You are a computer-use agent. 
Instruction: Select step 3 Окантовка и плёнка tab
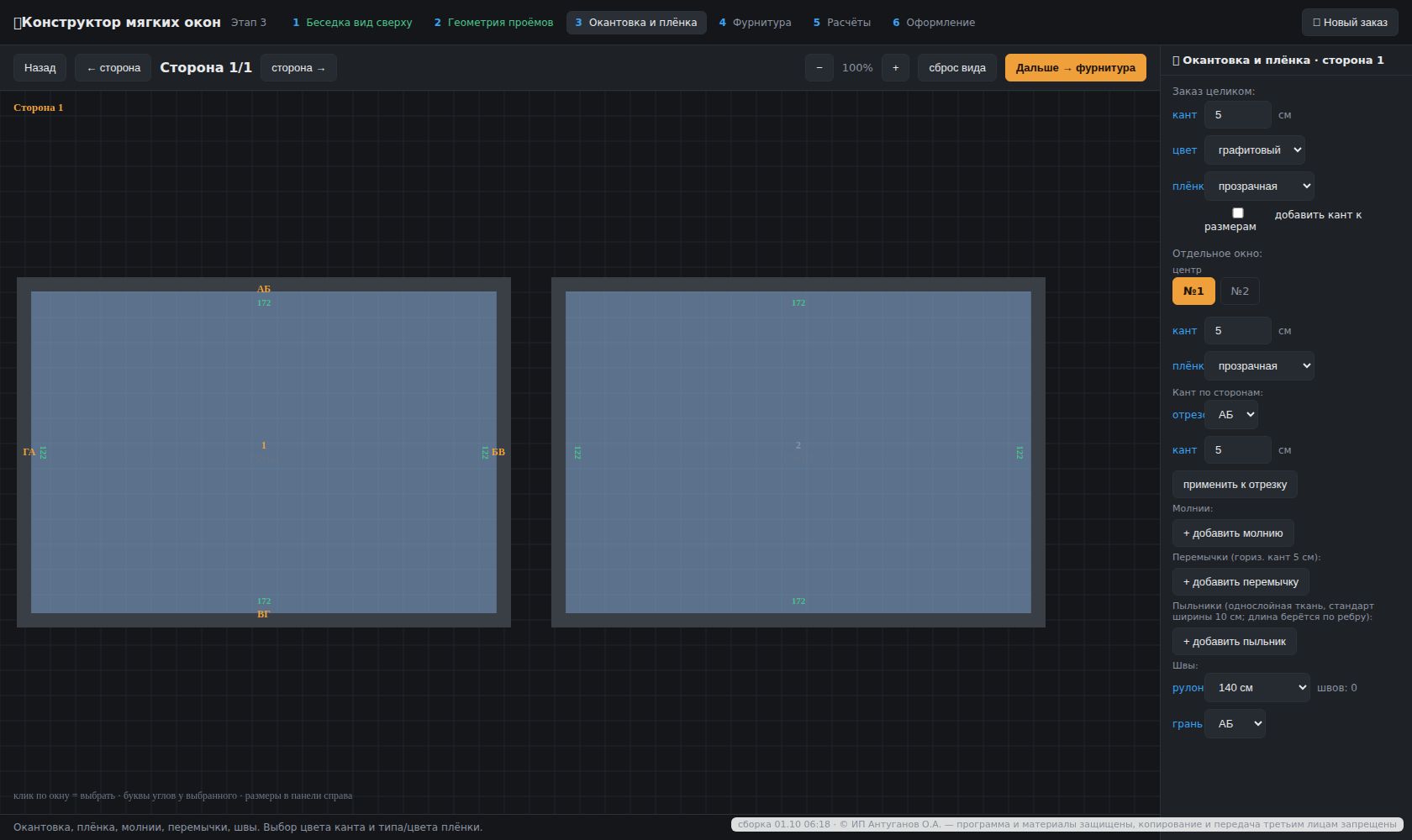(x=636, y=23)
